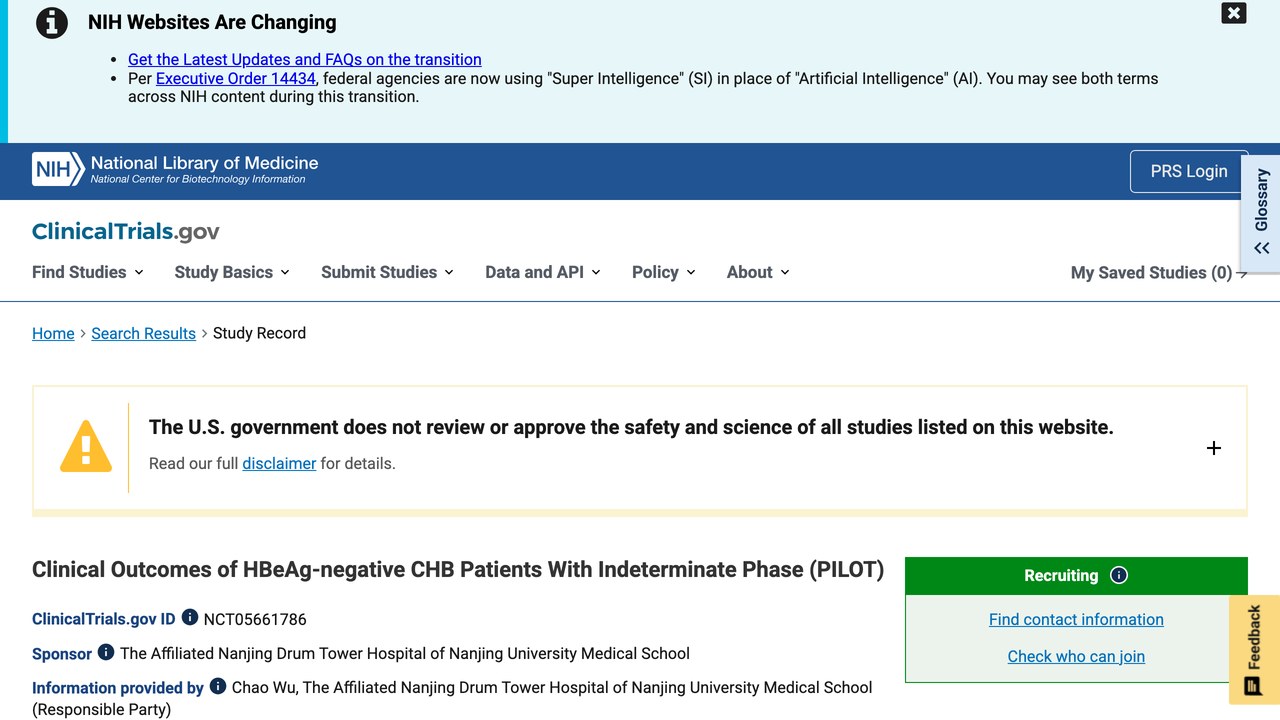Go to Search Results breadcrumb
1280x720 pixels.
click(143, 333)
